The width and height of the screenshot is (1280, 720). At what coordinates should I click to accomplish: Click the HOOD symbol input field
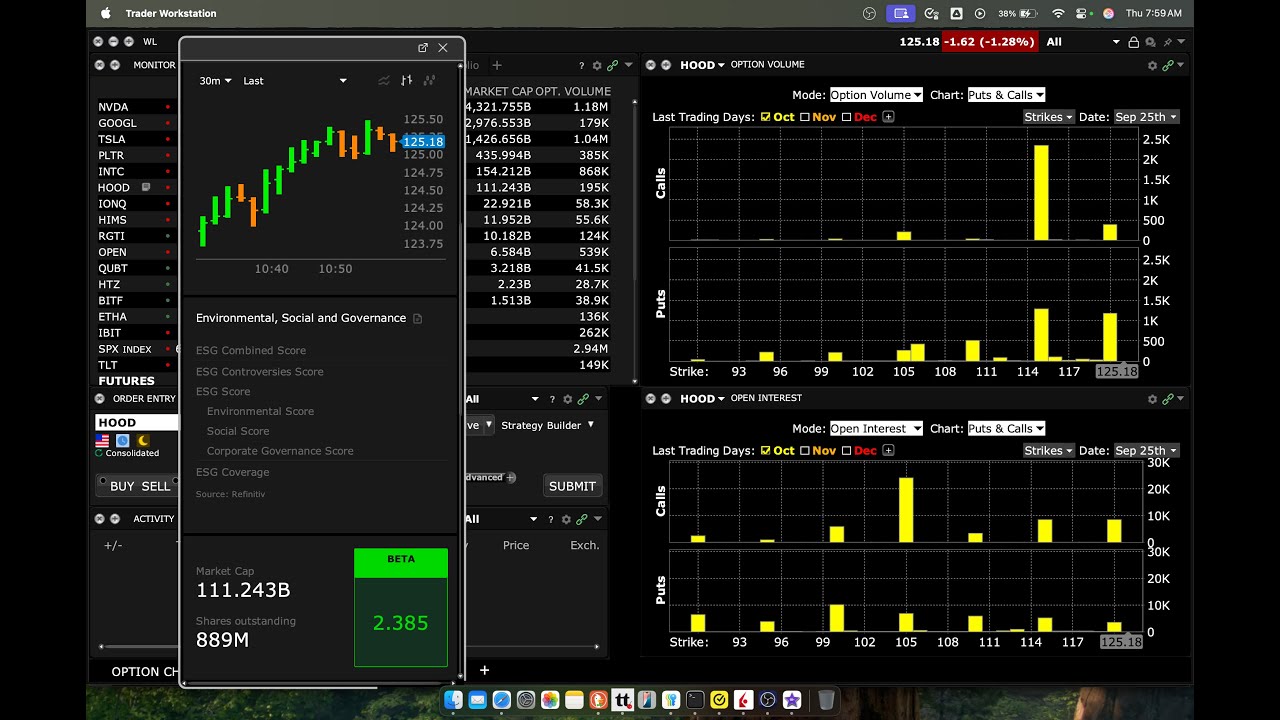pos(136,423)
